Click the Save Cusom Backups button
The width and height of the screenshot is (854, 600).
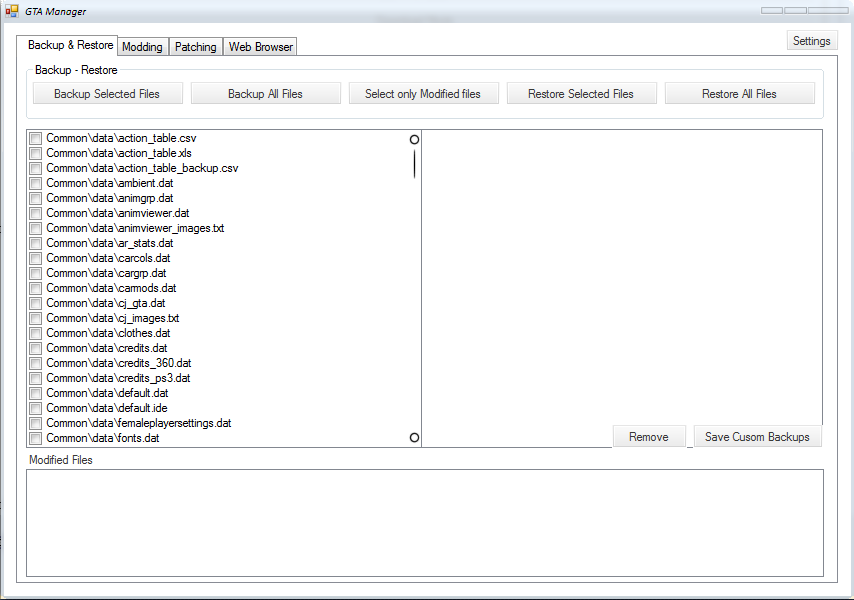coord(757,437)
